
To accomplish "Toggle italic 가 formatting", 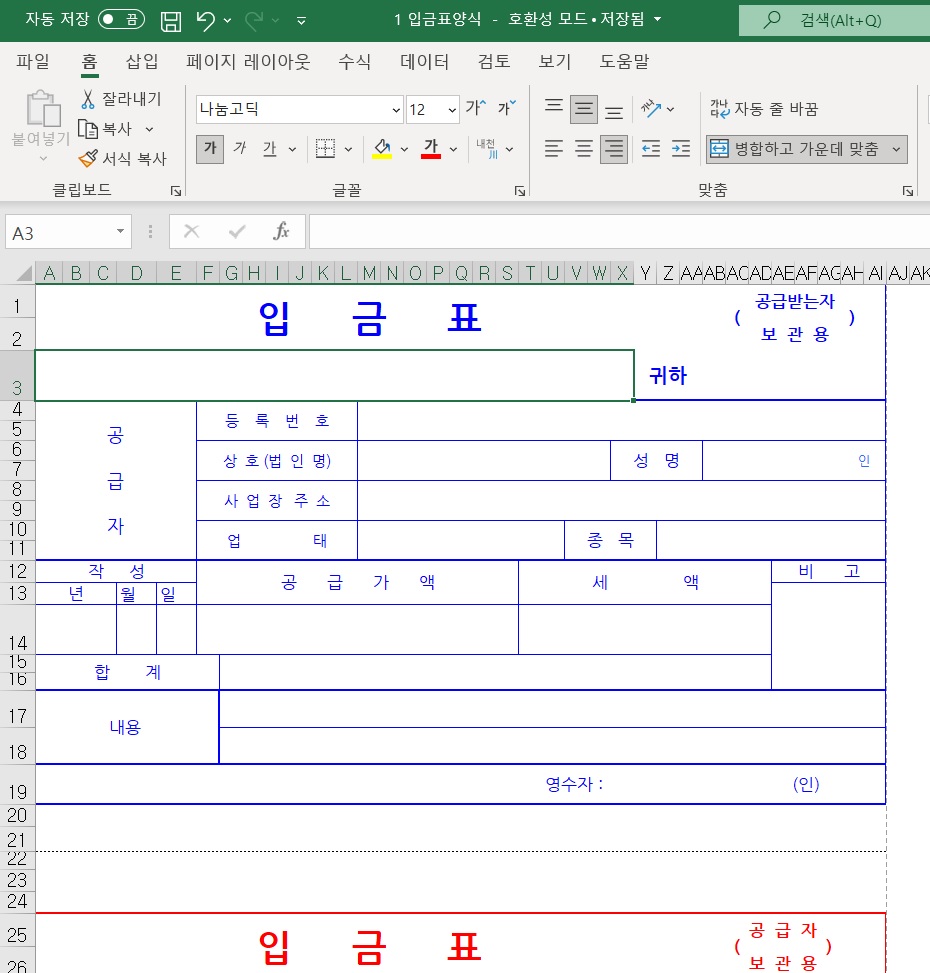I will pos(240,149).
